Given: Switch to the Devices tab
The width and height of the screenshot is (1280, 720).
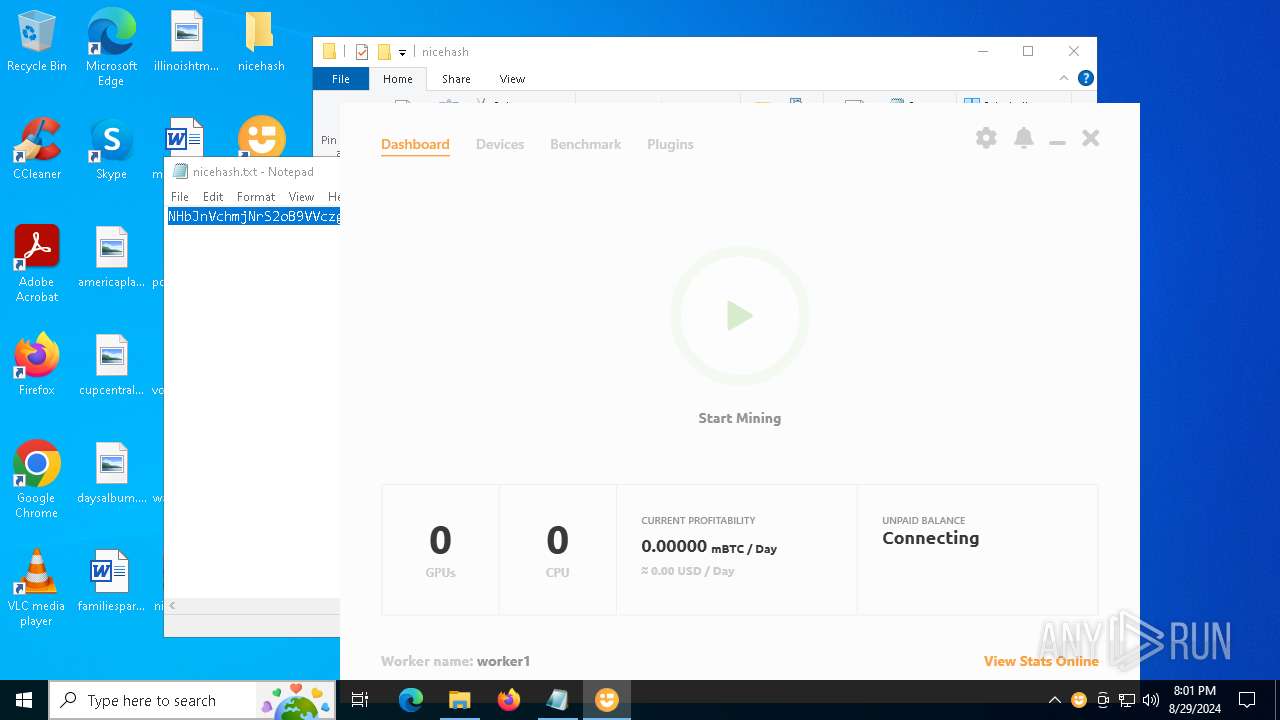Looking at the screenshot, I should pos(500,144).
